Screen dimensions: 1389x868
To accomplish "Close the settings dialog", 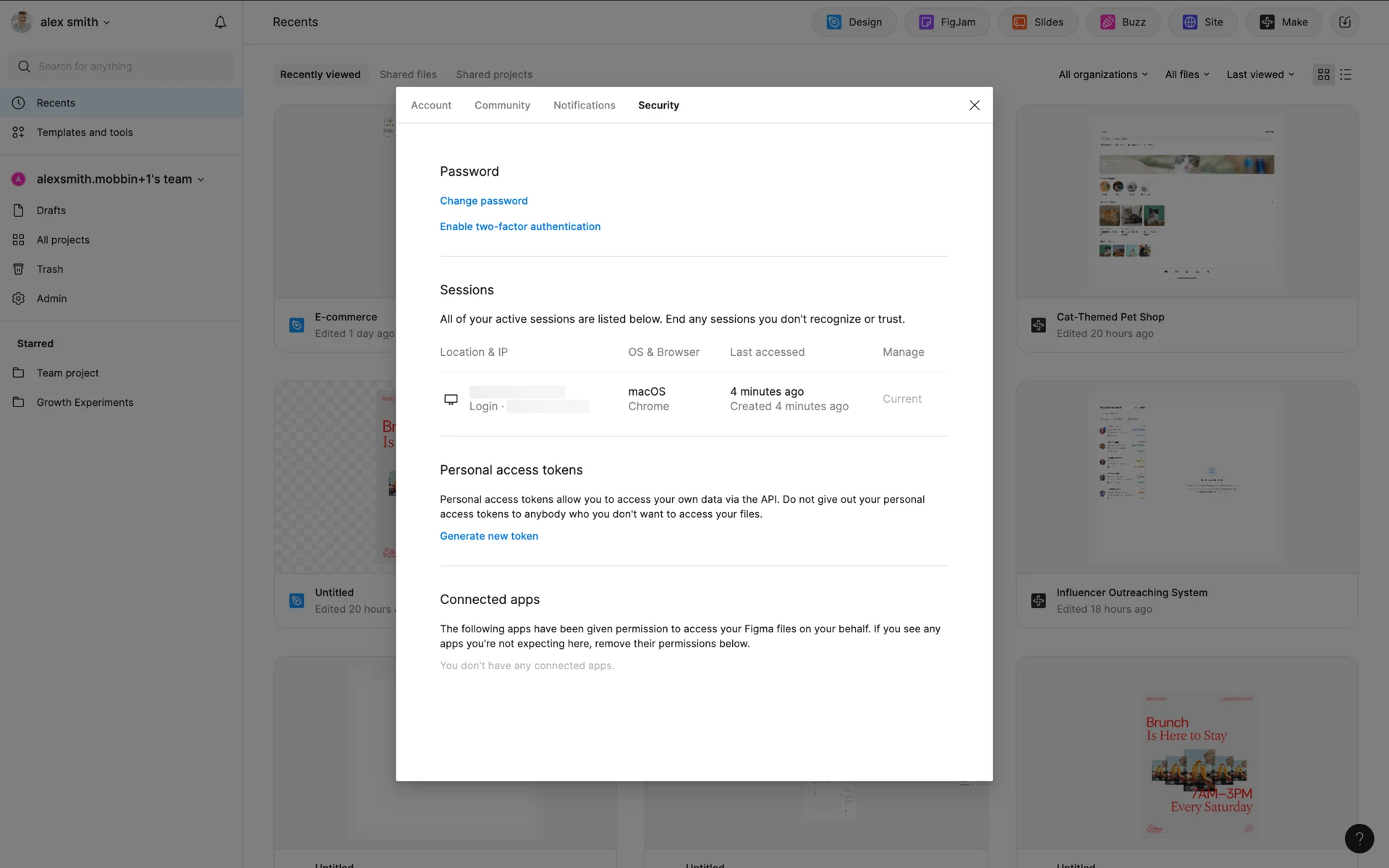I will click(974, 106).
